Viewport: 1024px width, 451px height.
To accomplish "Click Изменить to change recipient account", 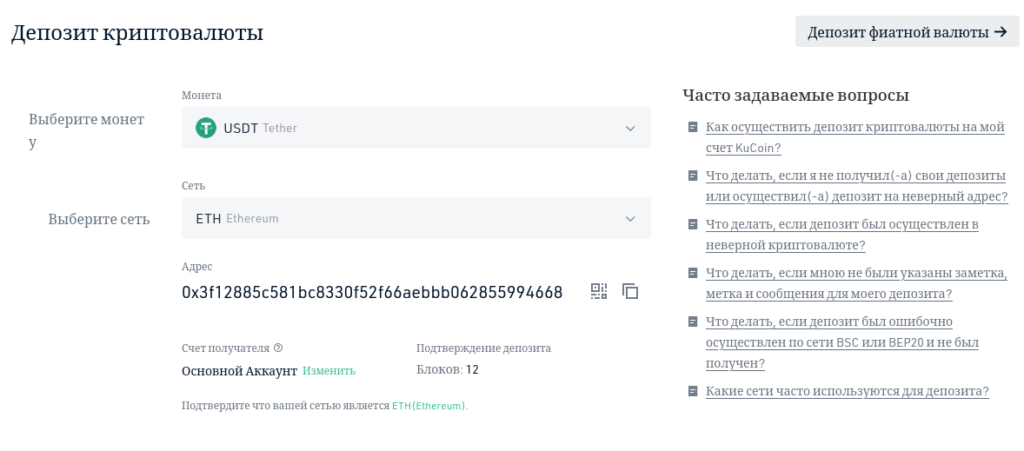I will tap(329, 371).
